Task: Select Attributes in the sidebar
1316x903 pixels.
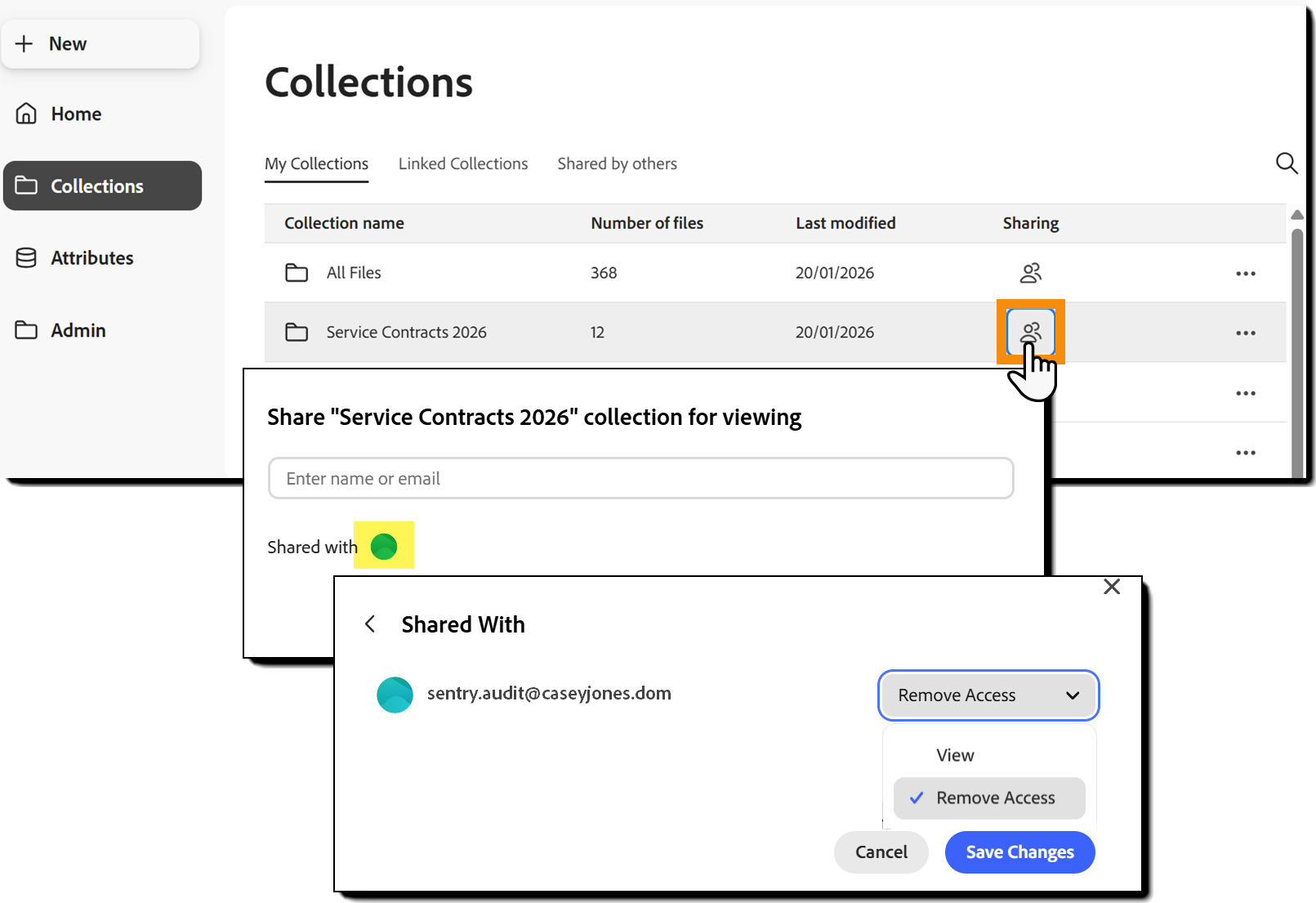Action: point(91,257)
